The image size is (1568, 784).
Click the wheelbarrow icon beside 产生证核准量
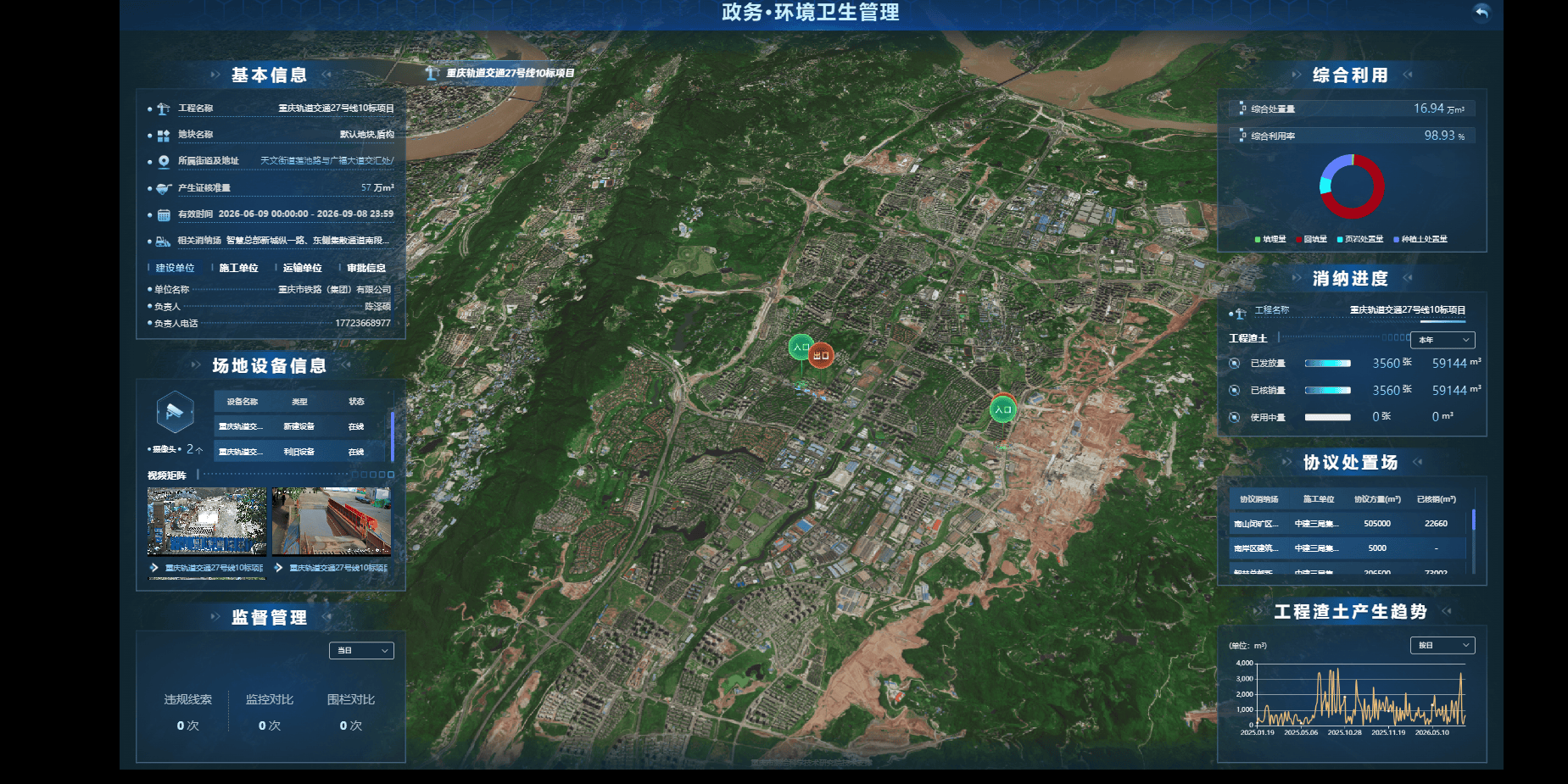[x=164, y=188]
